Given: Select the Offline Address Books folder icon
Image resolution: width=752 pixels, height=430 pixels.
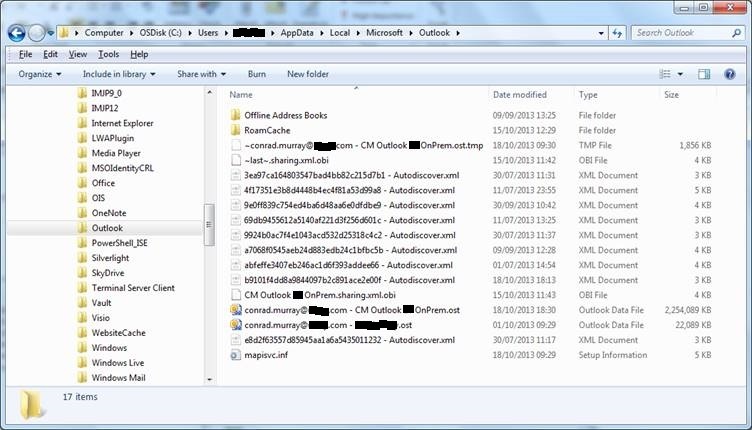Looking at the screenshot, I should click(235, 115).
